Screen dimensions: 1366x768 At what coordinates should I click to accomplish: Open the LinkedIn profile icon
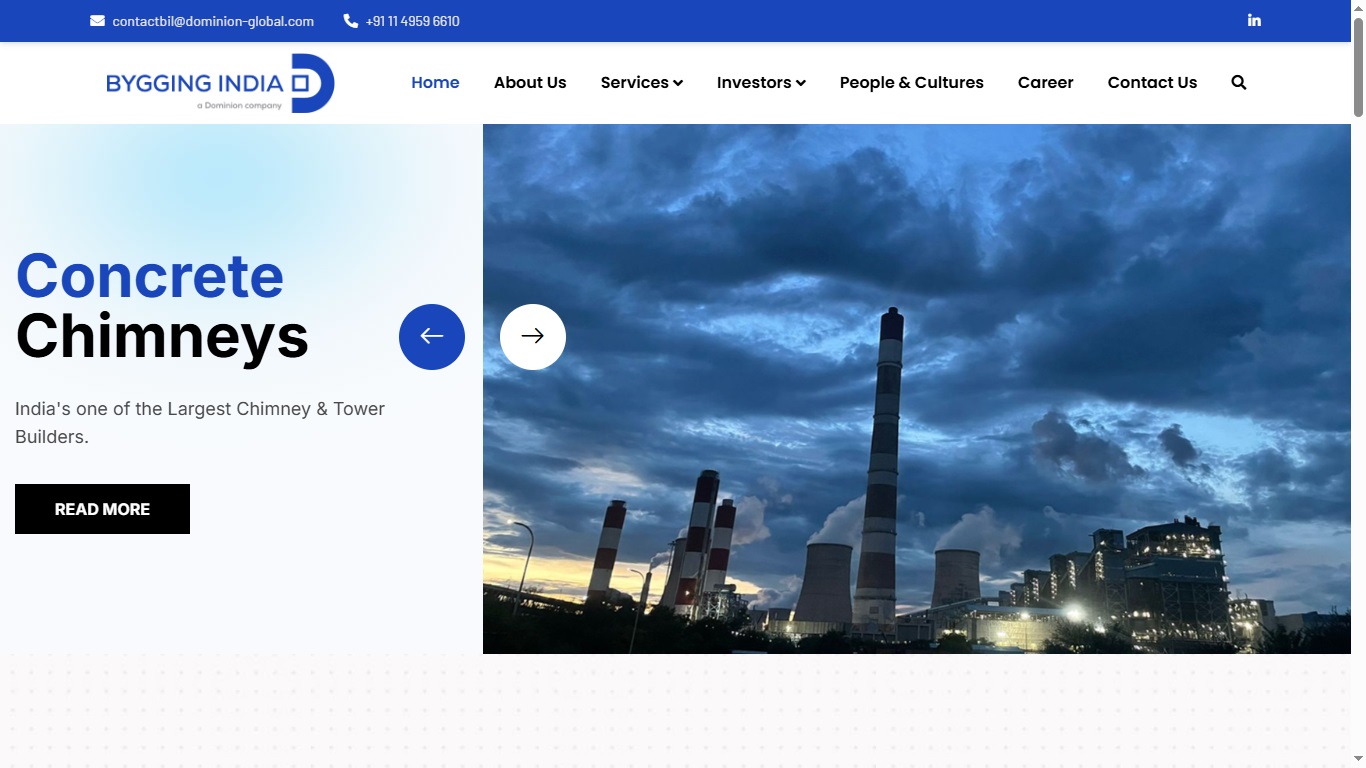point(1254,20)
